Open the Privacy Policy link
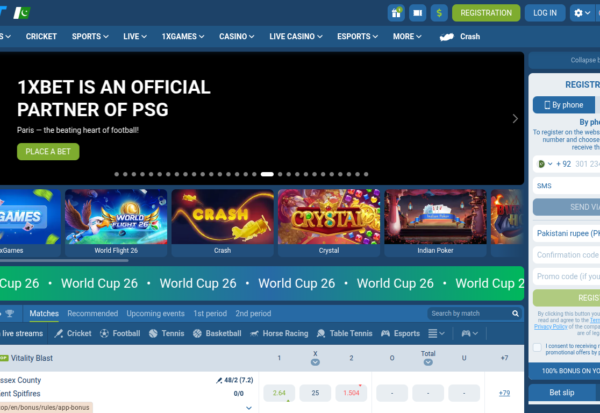Image resolution: width=600 pixels, height=413 pixels. pyautogui.click(x=551, y=326)
